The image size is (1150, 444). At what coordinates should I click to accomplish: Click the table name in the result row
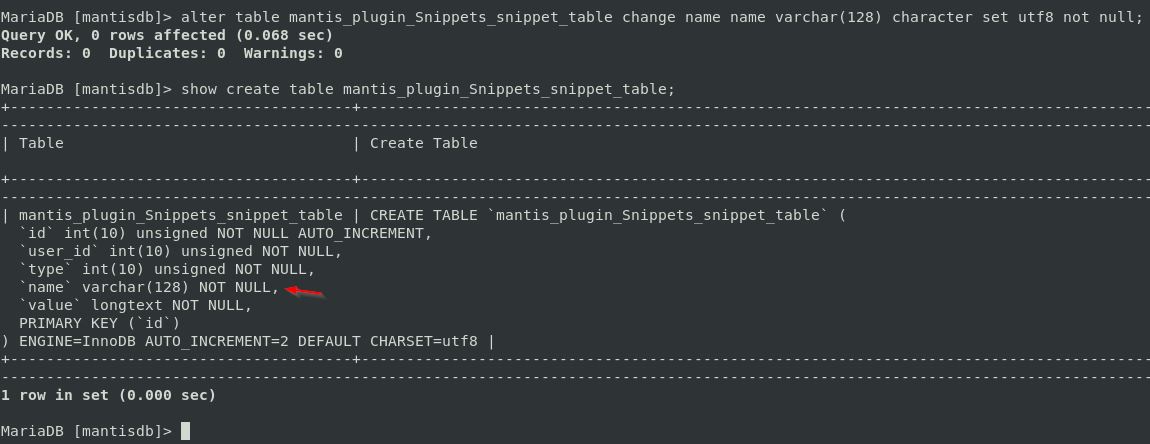pyautogui.click(x=180, y=215)
